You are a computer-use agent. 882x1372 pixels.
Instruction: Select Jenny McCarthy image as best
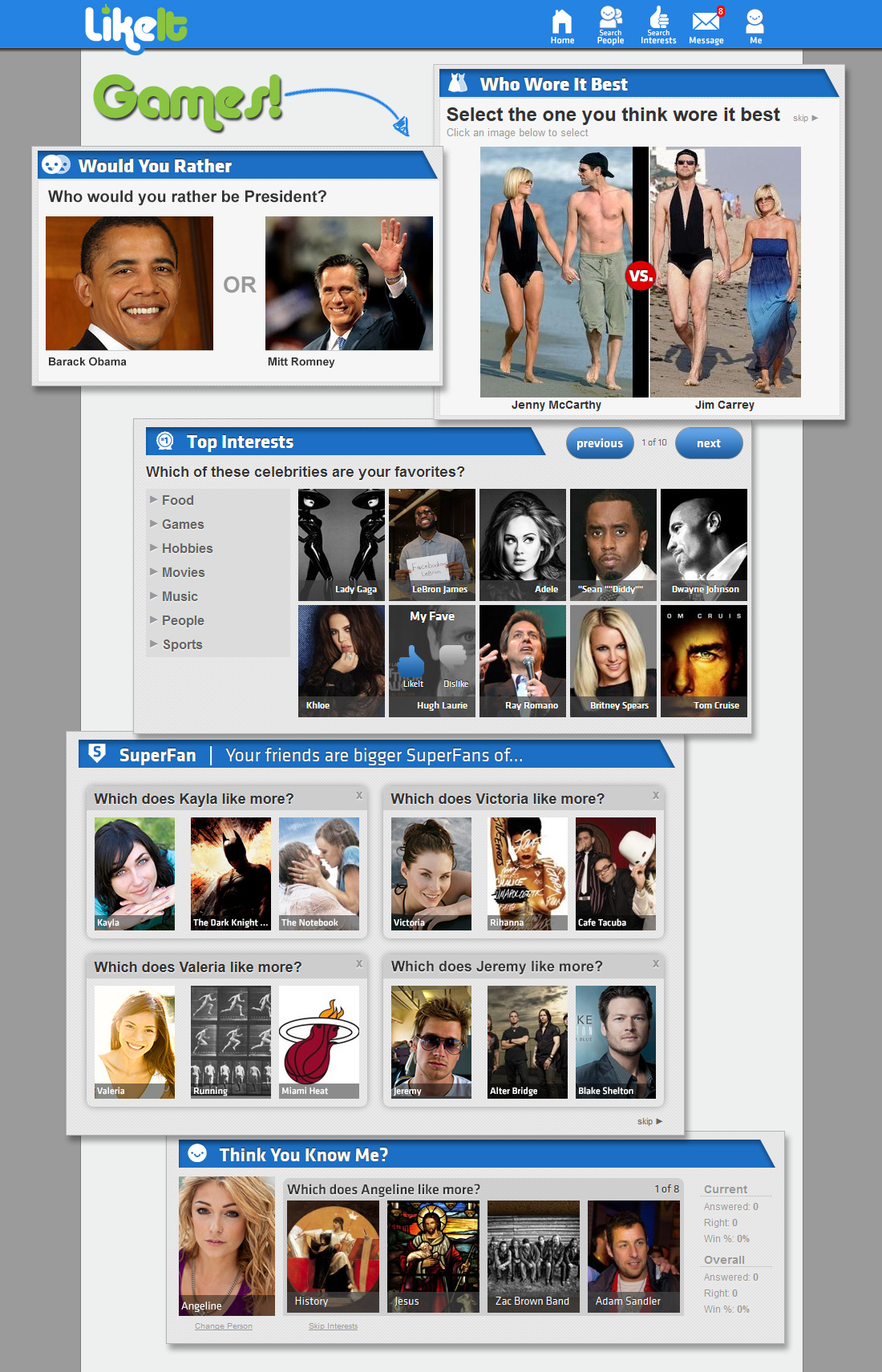[556, 272]
